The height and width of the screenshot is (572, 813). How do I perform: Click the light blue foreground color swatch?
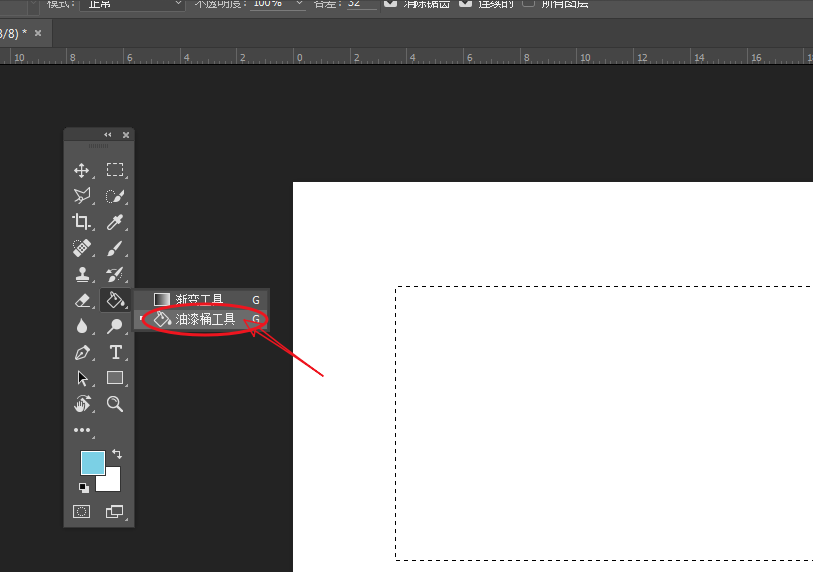[92, 462]
